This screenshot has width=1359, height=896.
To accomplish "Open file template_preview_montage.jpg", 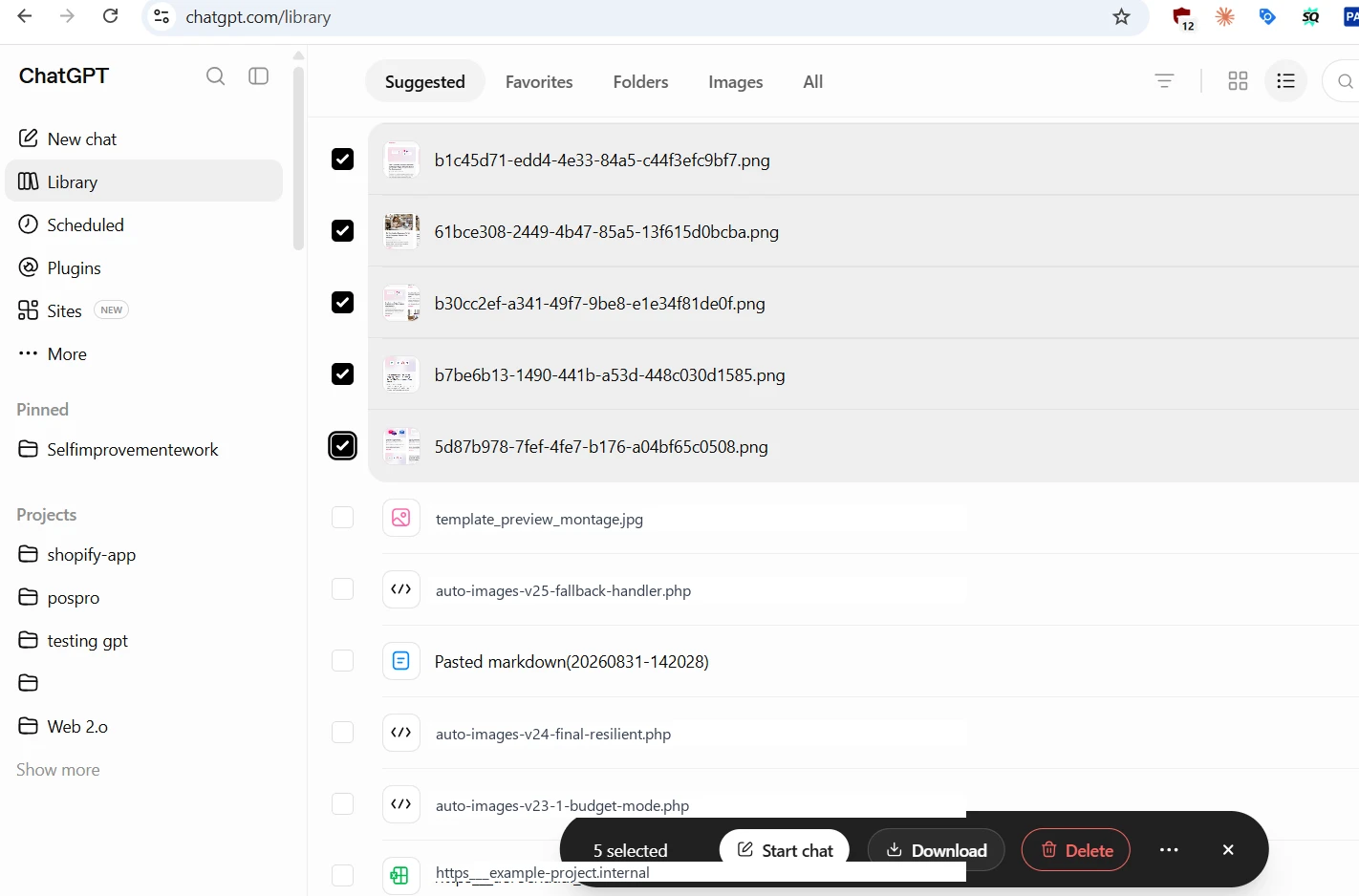I will 539,520.
